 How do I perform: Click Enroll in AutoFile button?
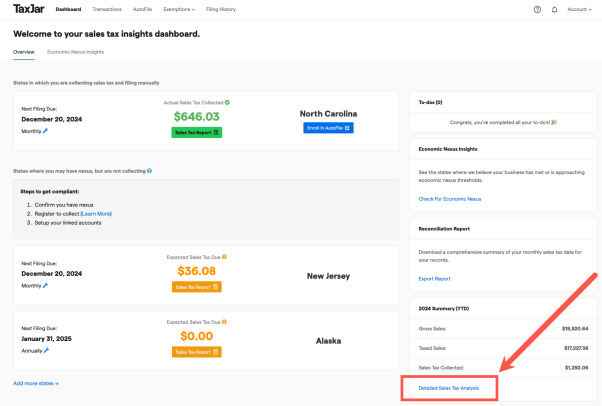[328, 128]
